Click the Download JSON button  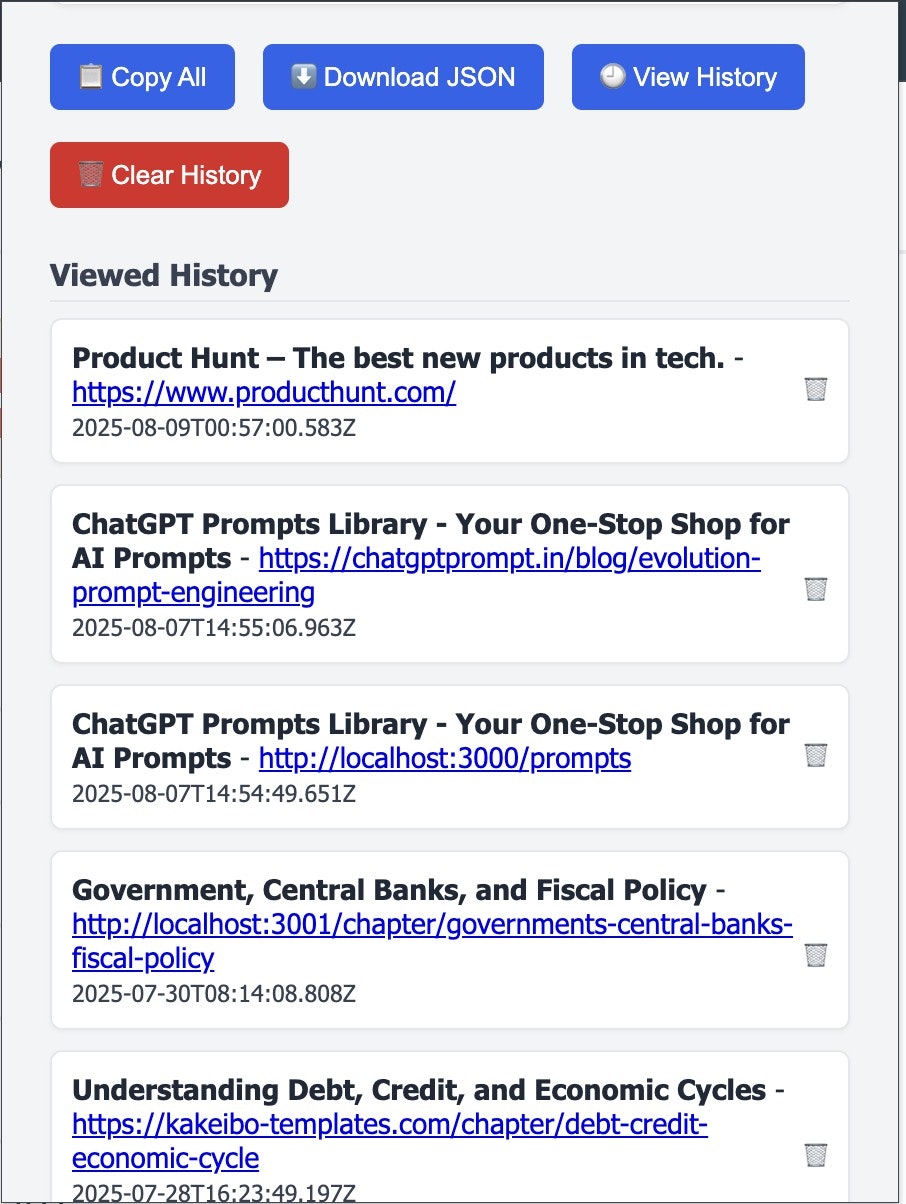pyautogui.click(x=403, y=77)
